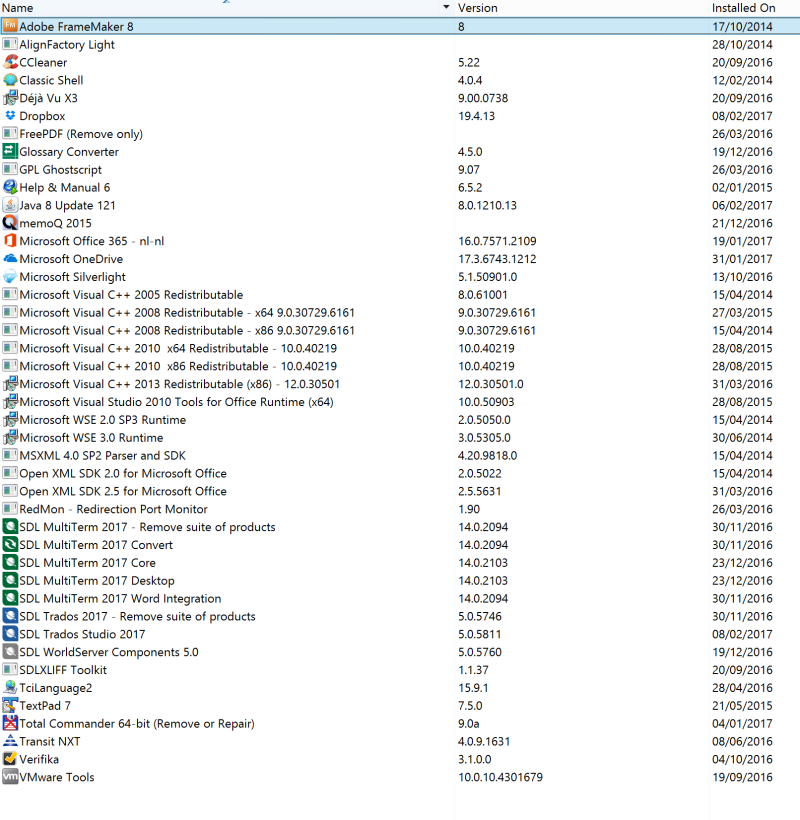Click version 8.0.1210.13 cell
This screenshot has width=800, height=820.
point(487,206)
